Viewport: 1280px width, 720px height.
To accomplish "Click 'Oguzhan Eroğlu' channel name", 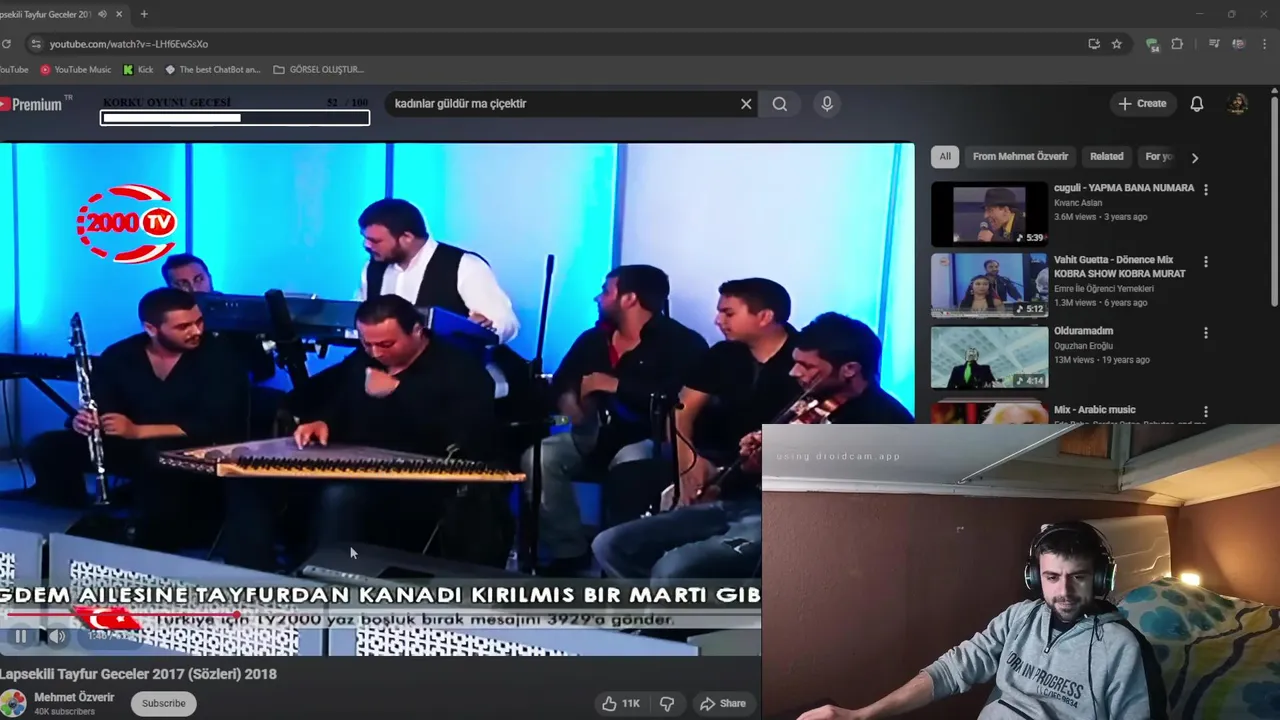I will pyautogui.click(x=1083, y=346).
